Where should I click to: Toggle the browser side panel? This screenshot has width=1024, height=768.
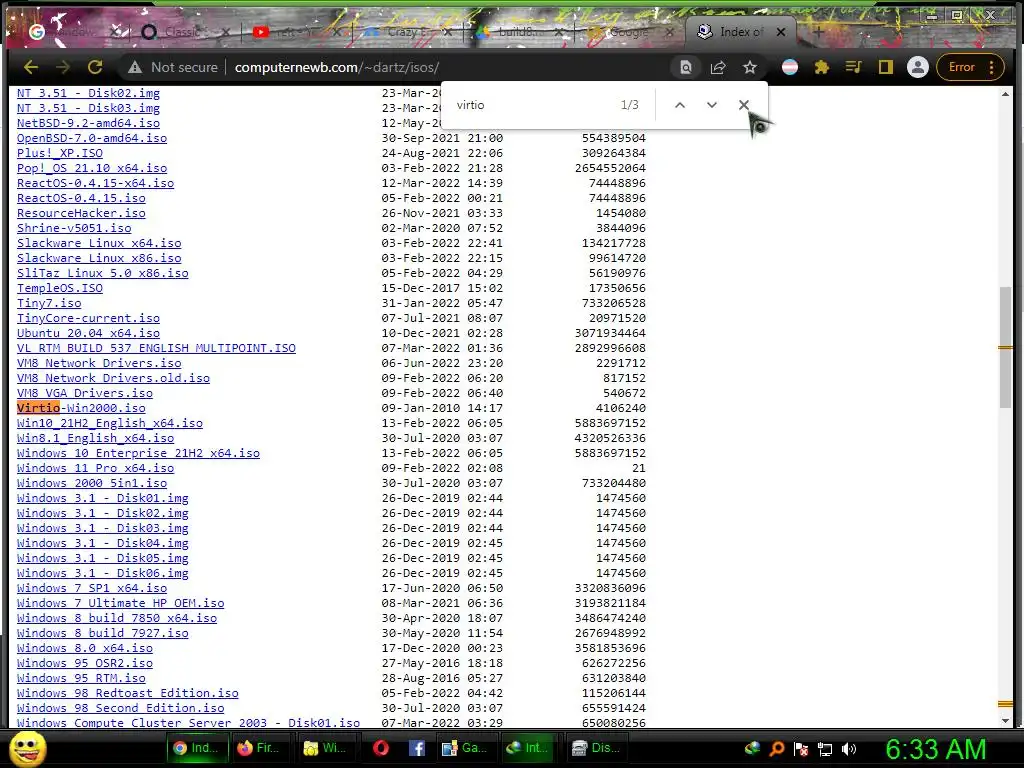pos(886,67)
